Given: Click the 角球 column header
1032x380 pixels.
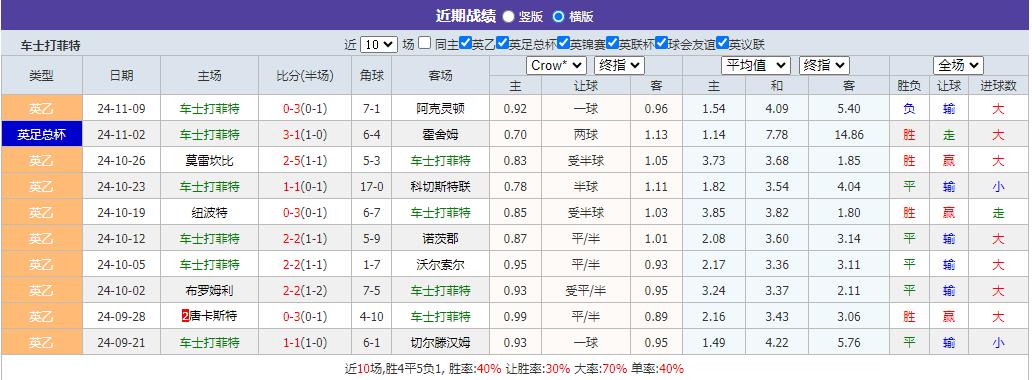Looking at the screenshot, I should point(371,76).
